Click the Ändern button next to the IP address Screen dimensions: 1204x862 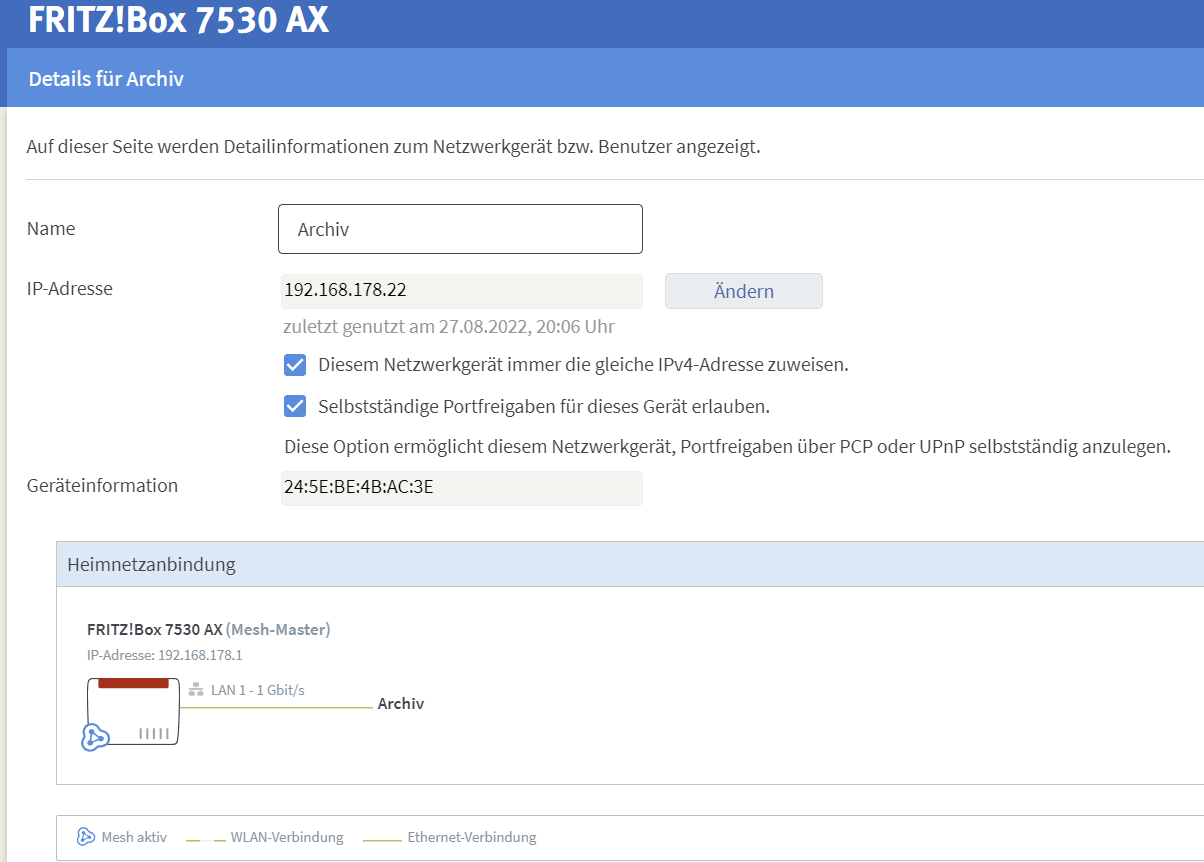tap(744, 291)
